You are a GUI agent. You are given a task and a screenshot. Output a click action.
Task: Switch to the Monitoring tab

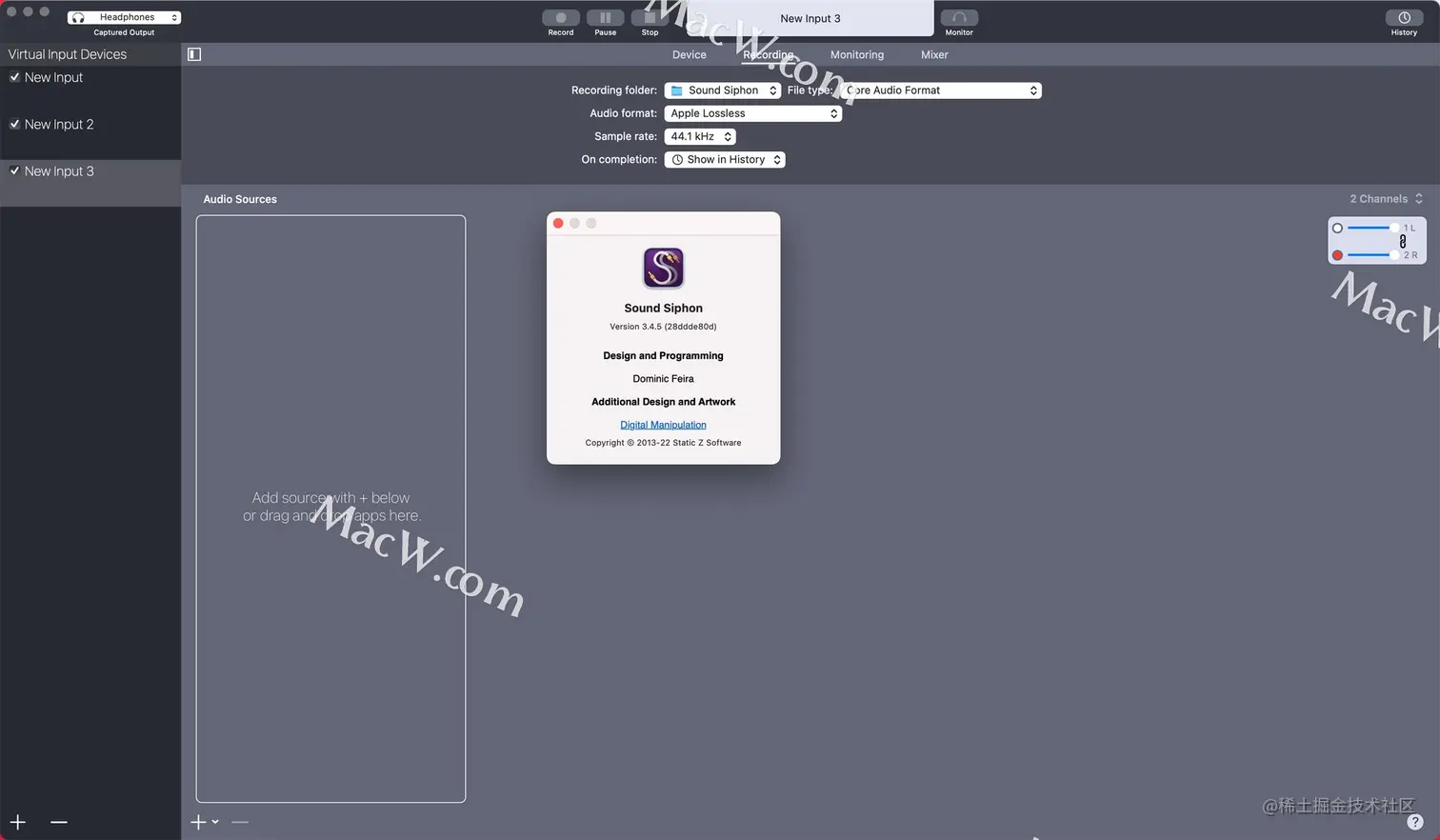(x=857, y=55)
